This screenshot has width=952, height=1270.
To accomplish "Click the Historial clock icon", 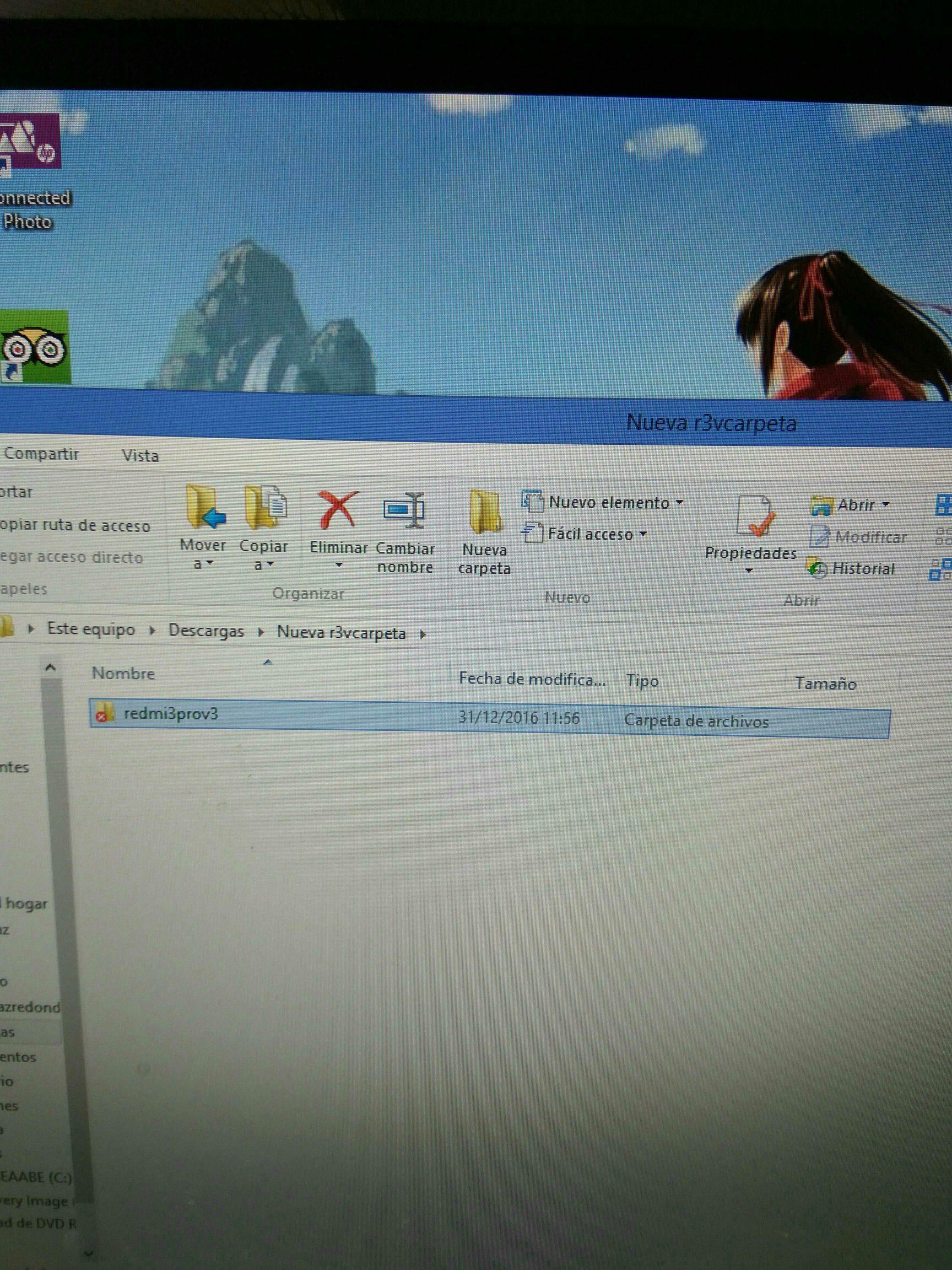I will pyautogui.click(x=816, y=568).
